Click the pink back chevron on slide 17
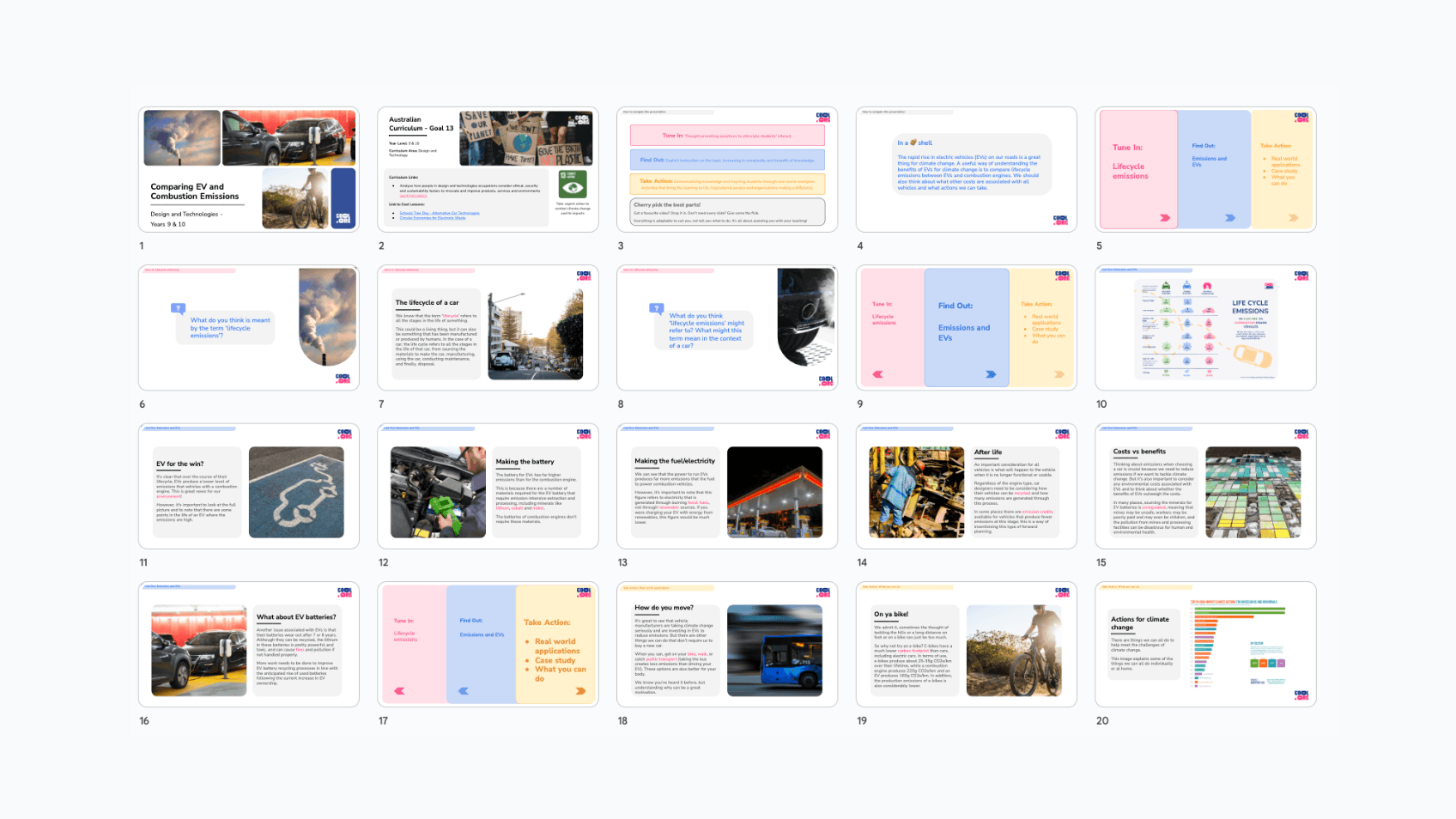 [397, 690]
